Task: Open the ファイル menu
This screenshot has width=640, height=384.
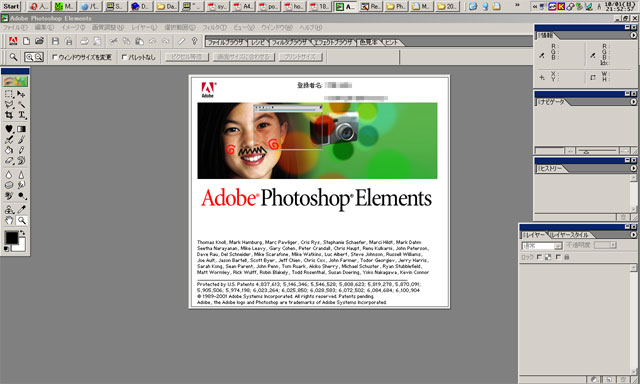Action: pos(15,27)
